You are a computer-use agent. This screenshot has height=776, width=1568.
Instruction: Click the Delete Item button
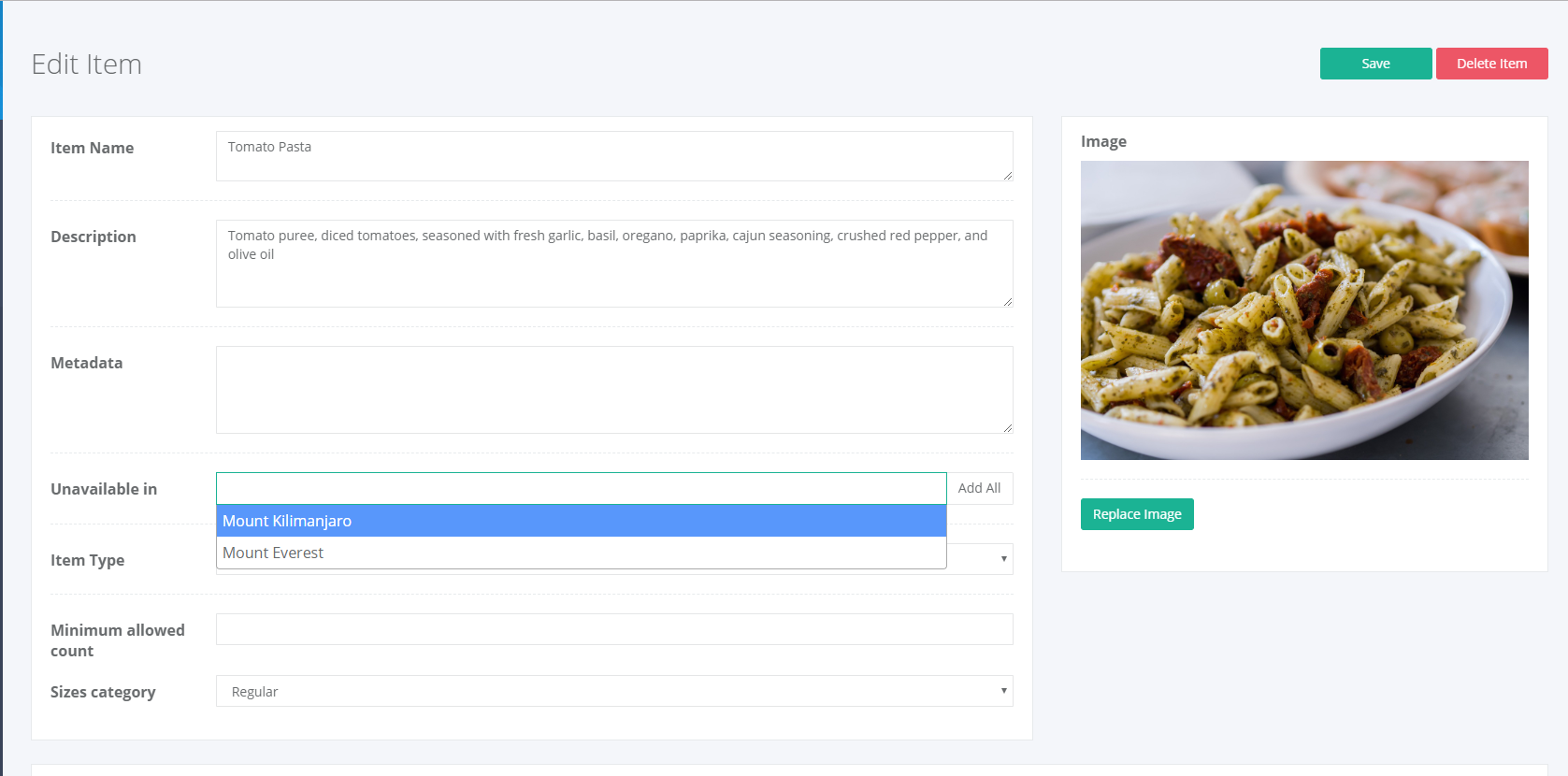pyautogui.click(x=1491, y=64)
